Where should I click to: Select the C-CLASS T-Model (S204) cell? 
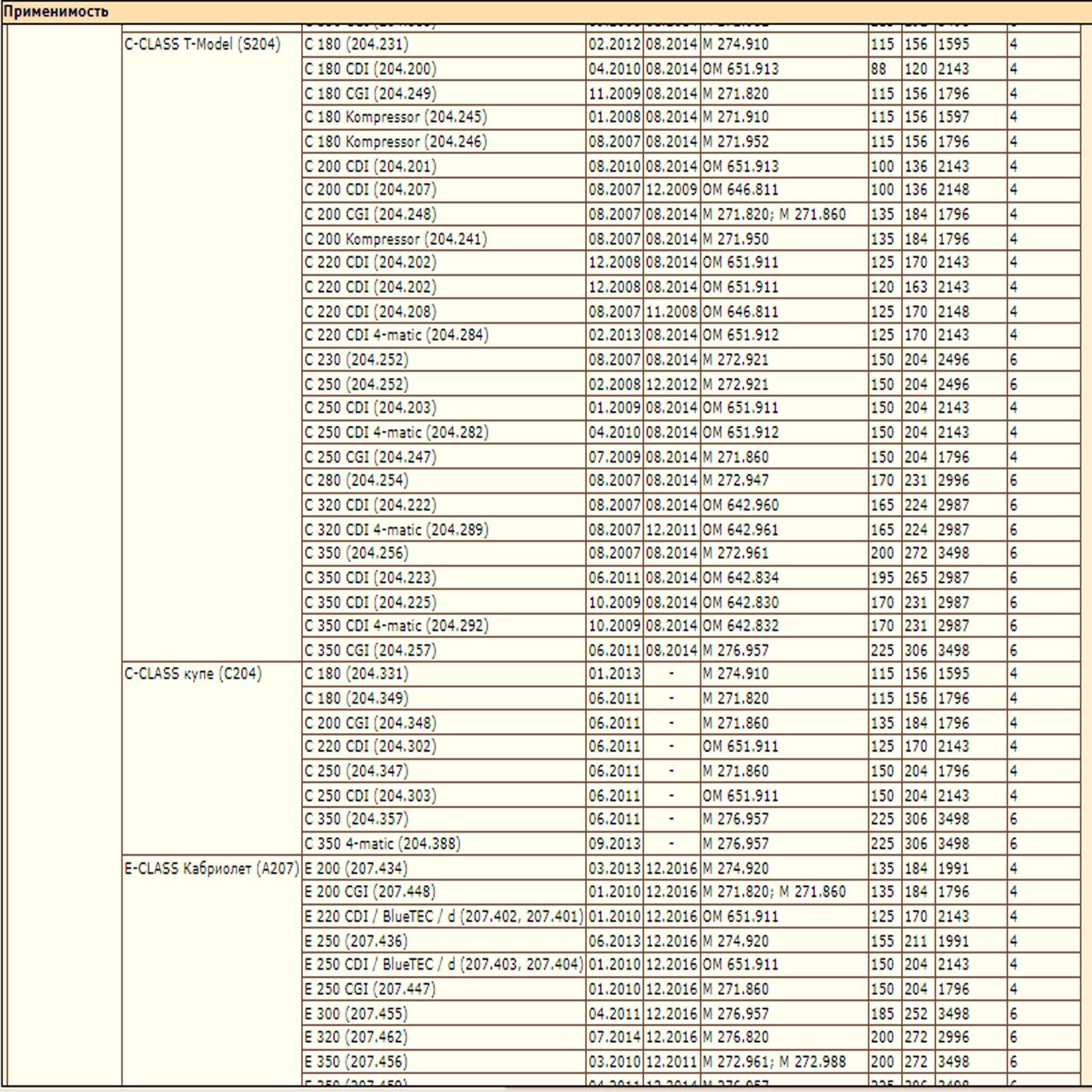[x=202, y=44]
